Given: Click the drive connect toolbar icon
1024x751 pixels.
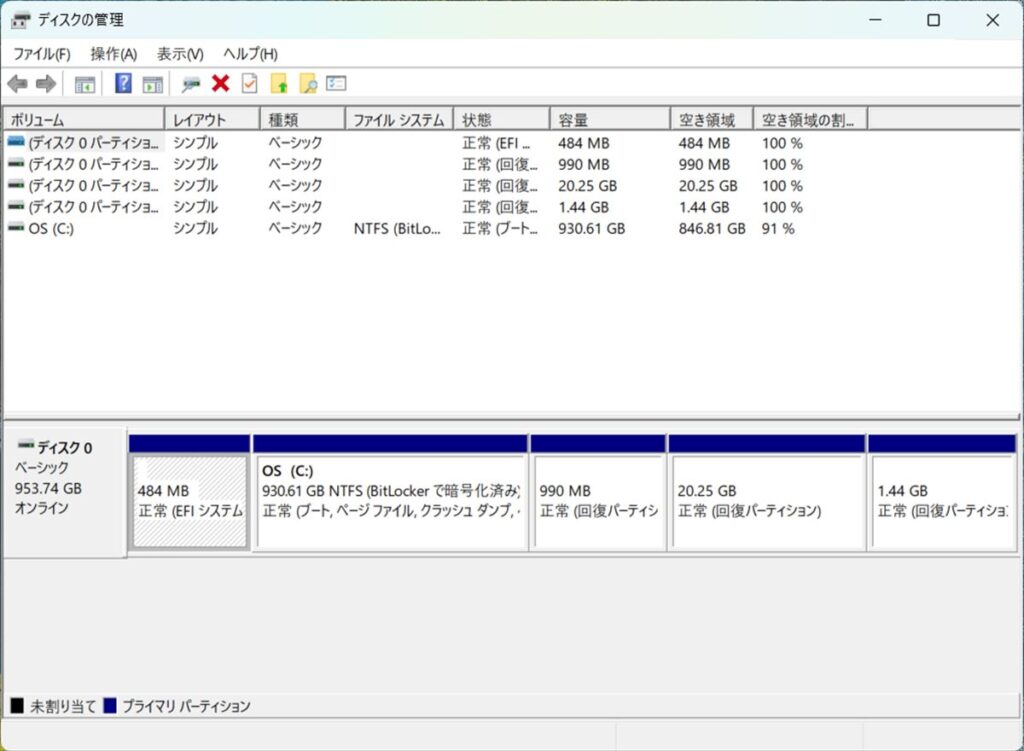Looking at the screenshot, I should 191,84.
